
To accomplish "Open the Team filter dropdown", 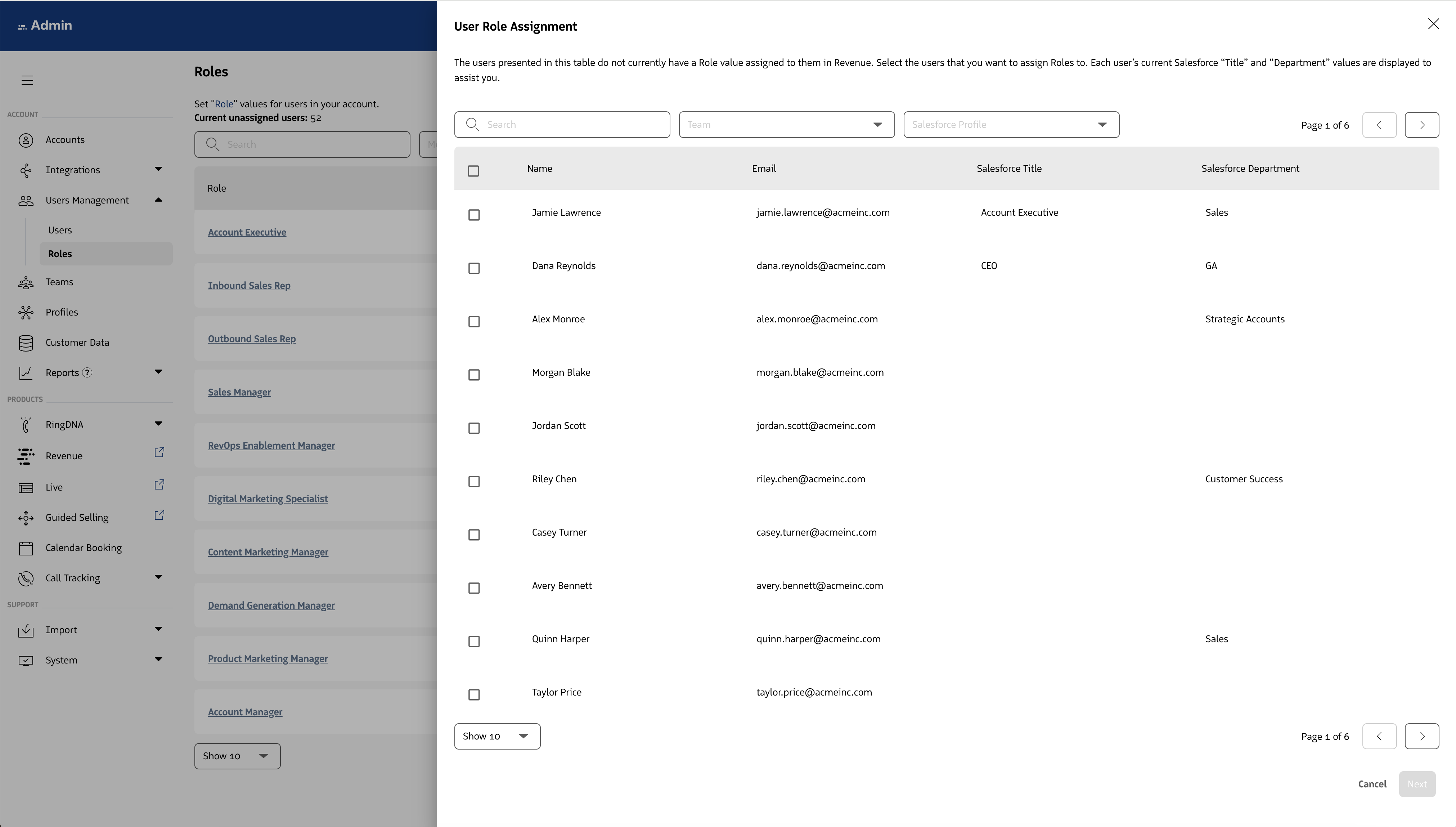I will pos(786,125).
